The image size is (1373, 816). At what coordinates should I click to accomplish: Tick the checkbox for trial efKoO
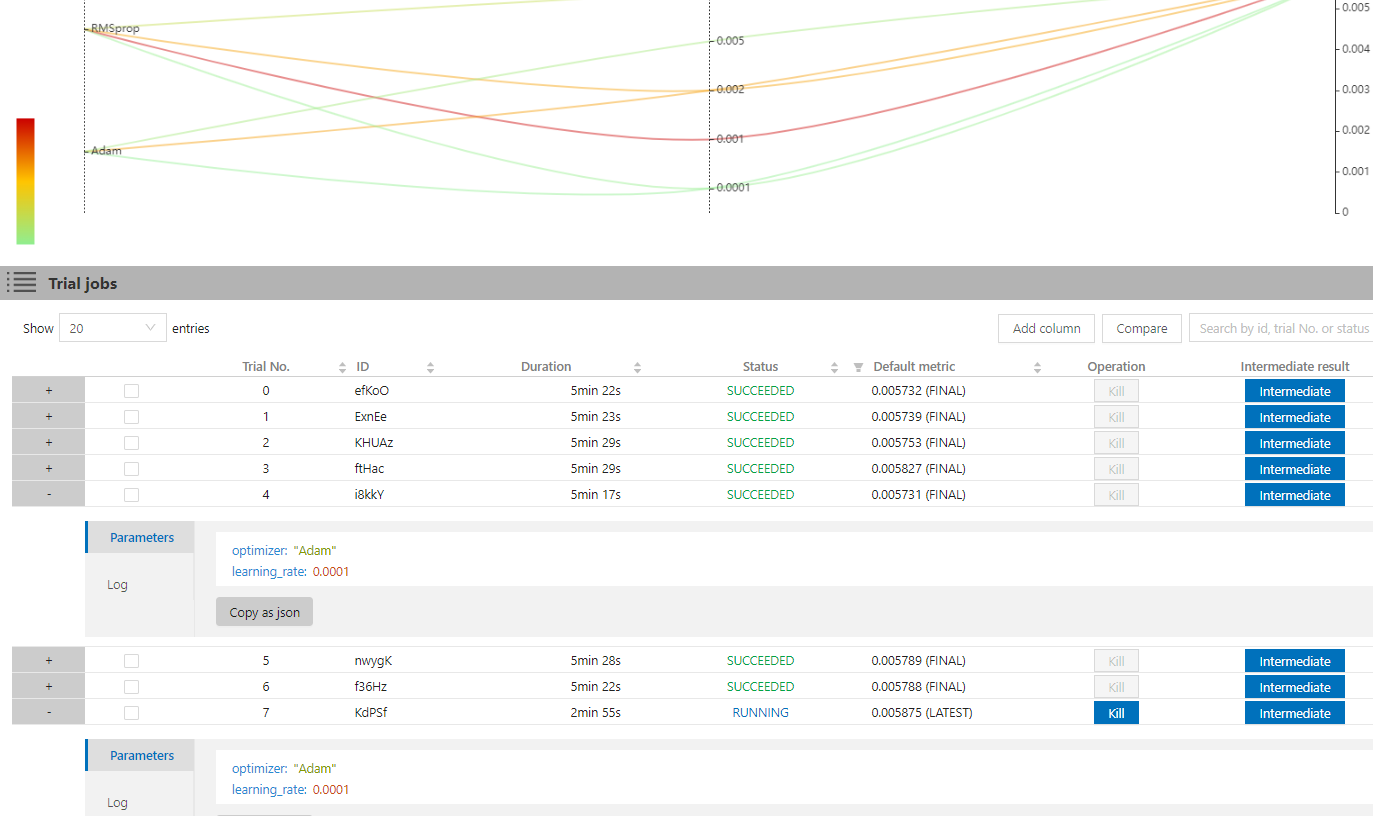point(131,391)
